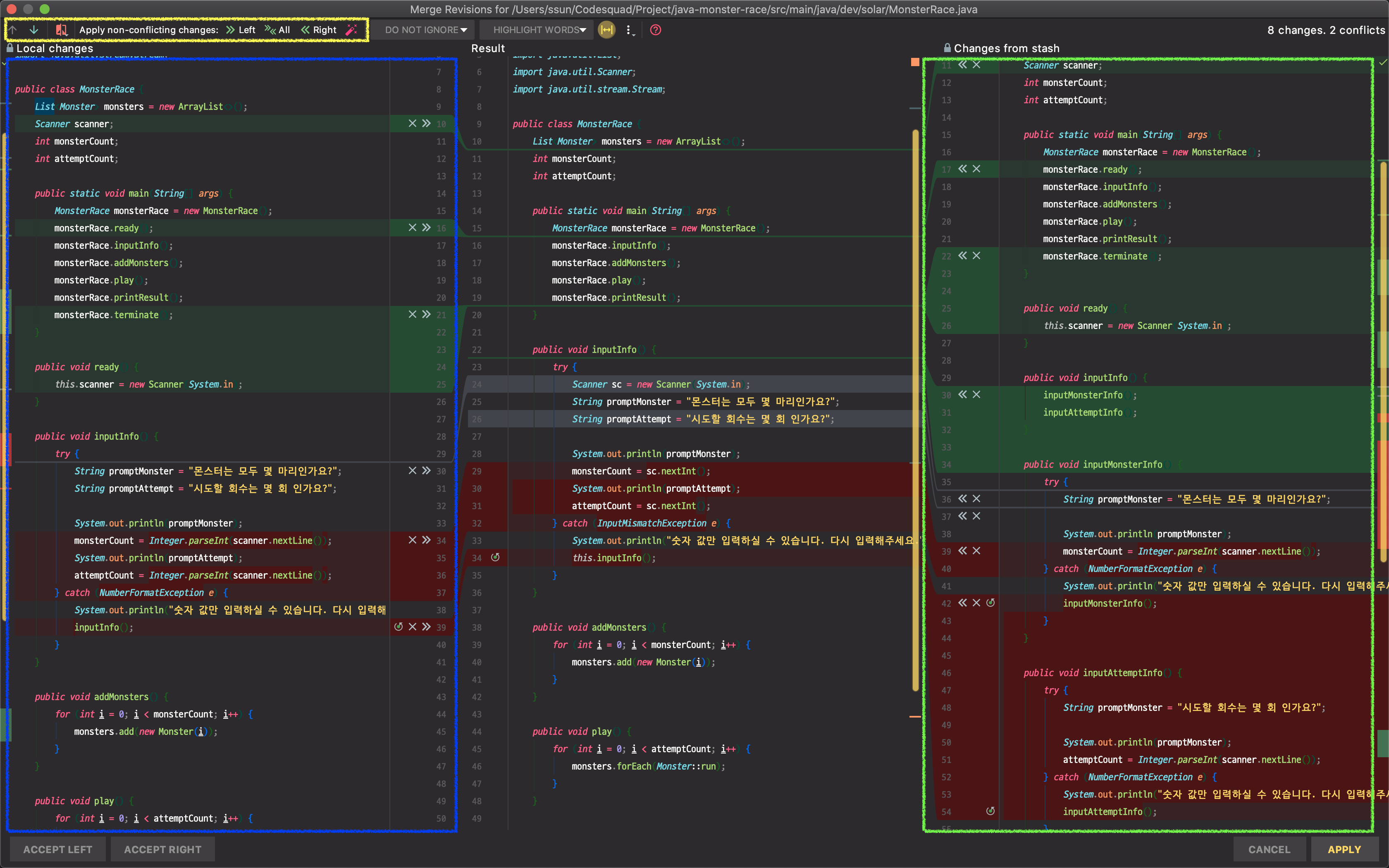This screenshot has width=1389, height=868.
Task: Ignore left change at Scanner scanner line
Action: click(412, 124)
